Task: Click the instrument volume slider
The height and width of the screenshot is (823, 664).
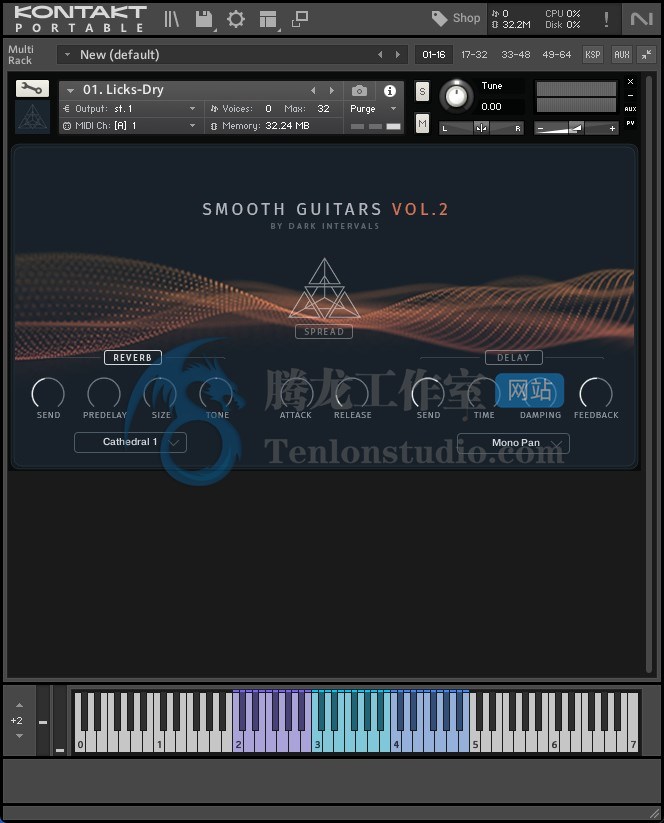Action: point(576,128)
